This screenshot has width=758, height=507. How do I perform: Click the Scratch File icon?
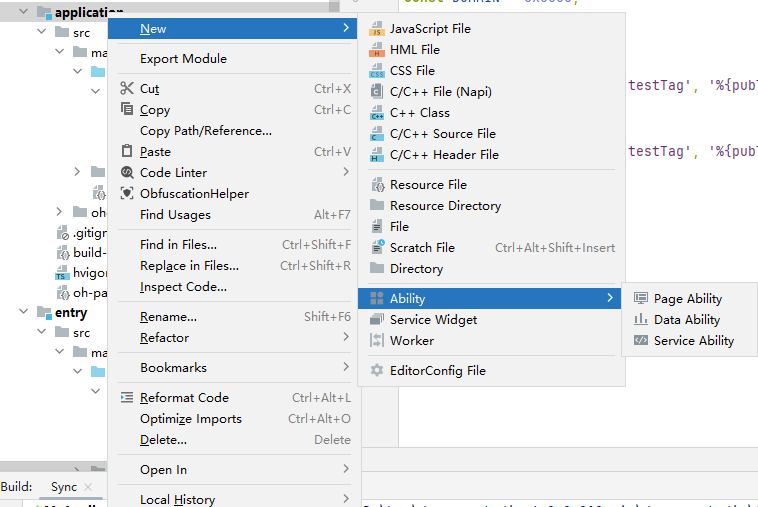click(377, 247)
